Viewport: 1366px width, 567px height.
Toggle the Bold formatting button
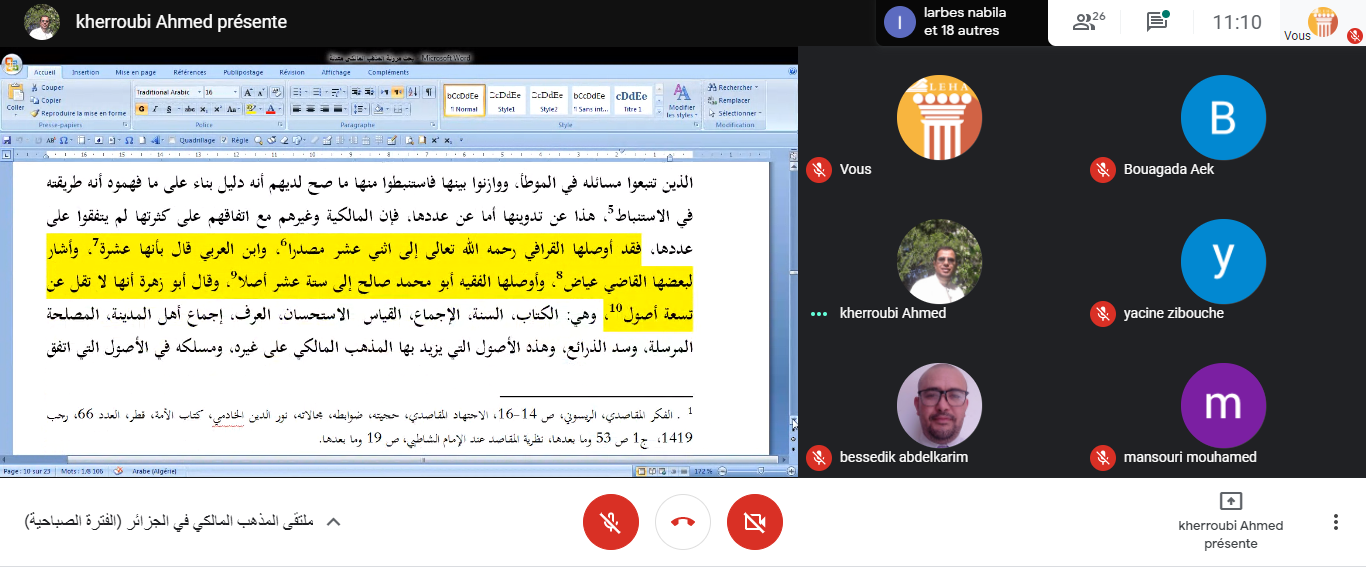141,108
